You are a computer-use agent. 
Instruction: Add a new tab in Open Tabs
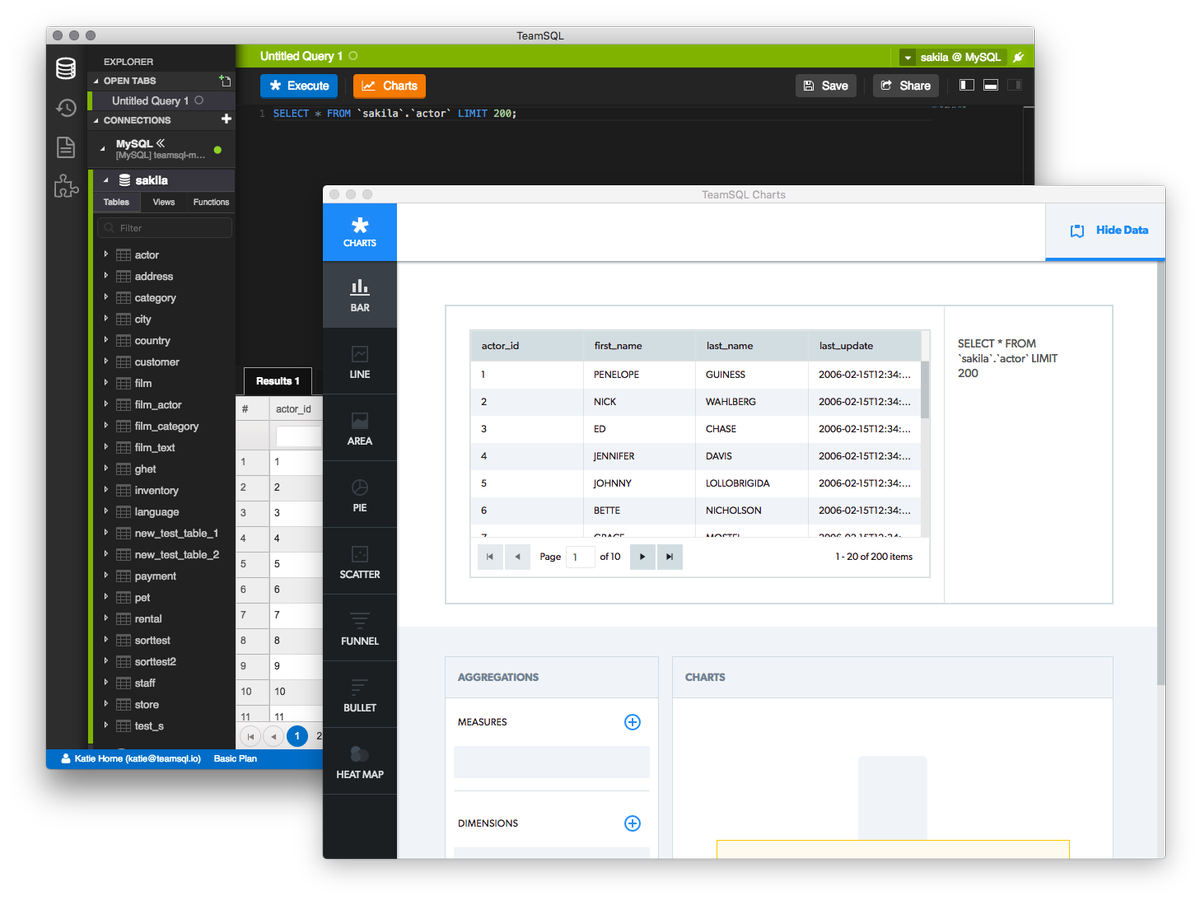[x=225, y=80]
